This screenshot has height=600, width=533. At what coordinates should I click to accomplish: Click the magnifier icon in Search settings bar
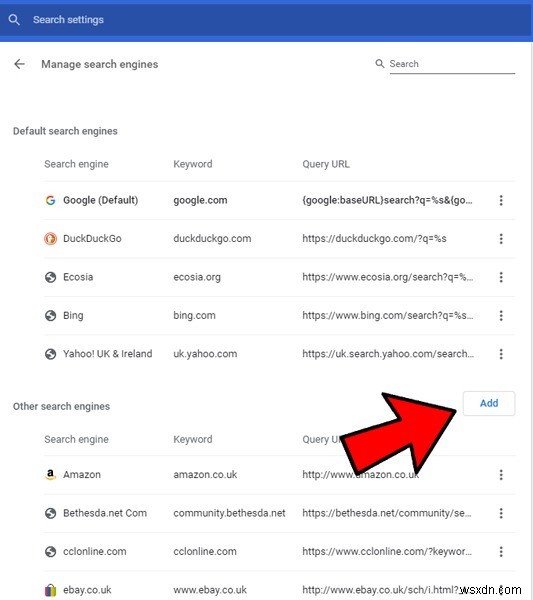pos(14,20)
